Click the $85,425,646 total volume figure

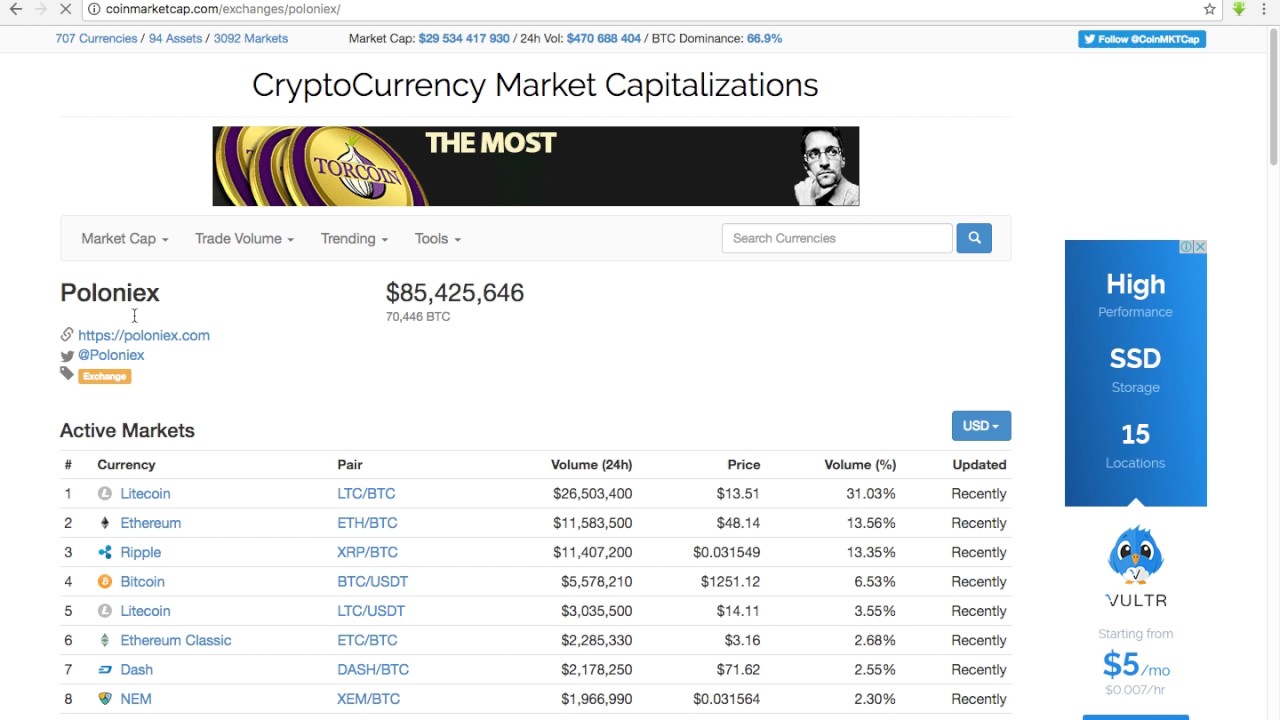pos(455,292)
